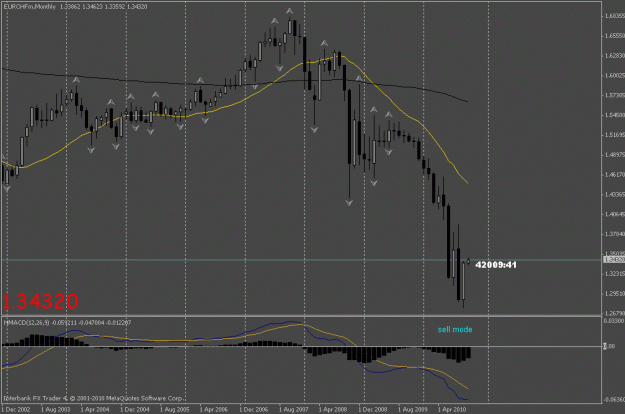
Task: Select the '1 Aug 2003' date label
Action: [55, 409]
